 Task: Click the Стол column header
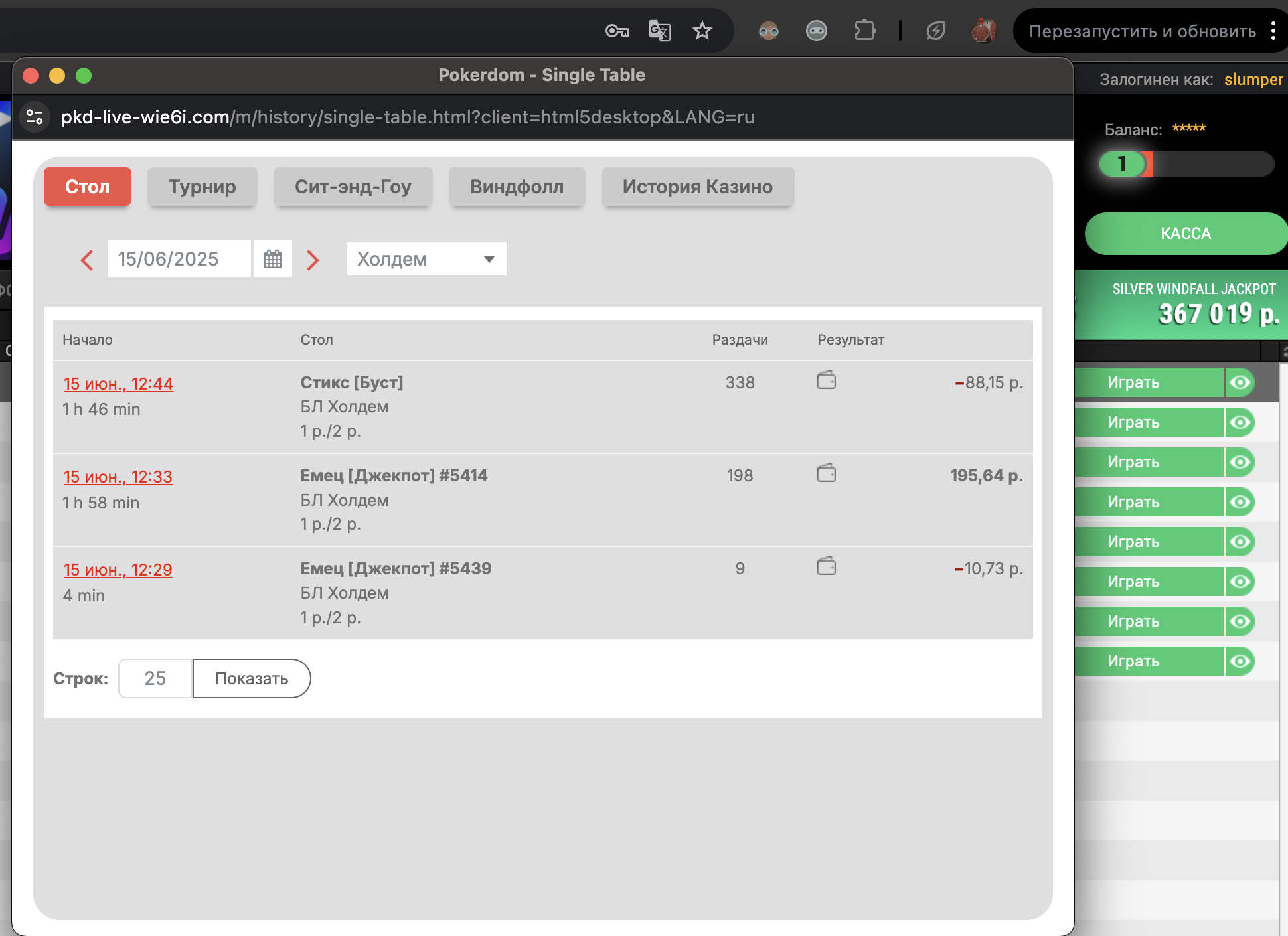pos(317,340)
